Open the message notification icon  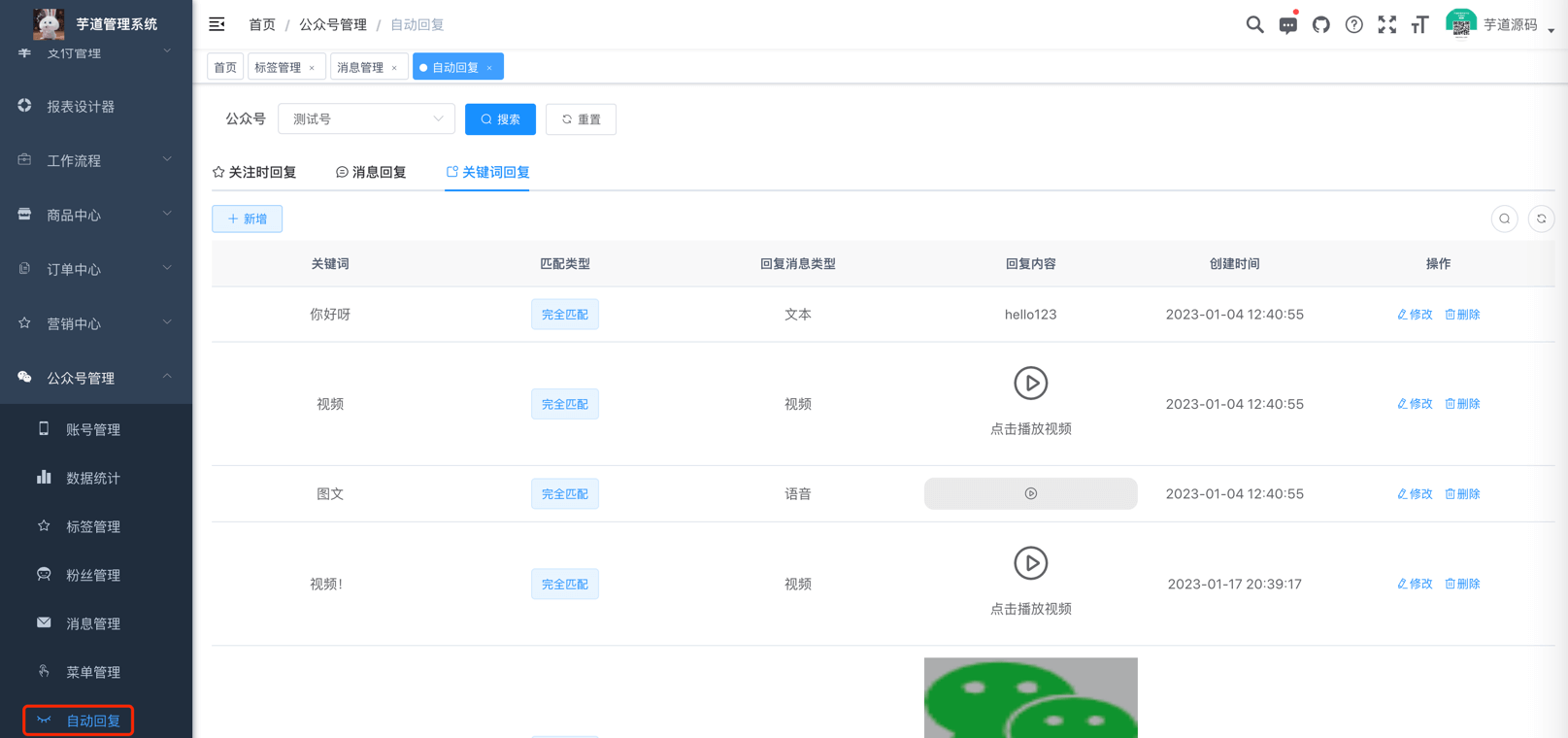[1287, 25]
